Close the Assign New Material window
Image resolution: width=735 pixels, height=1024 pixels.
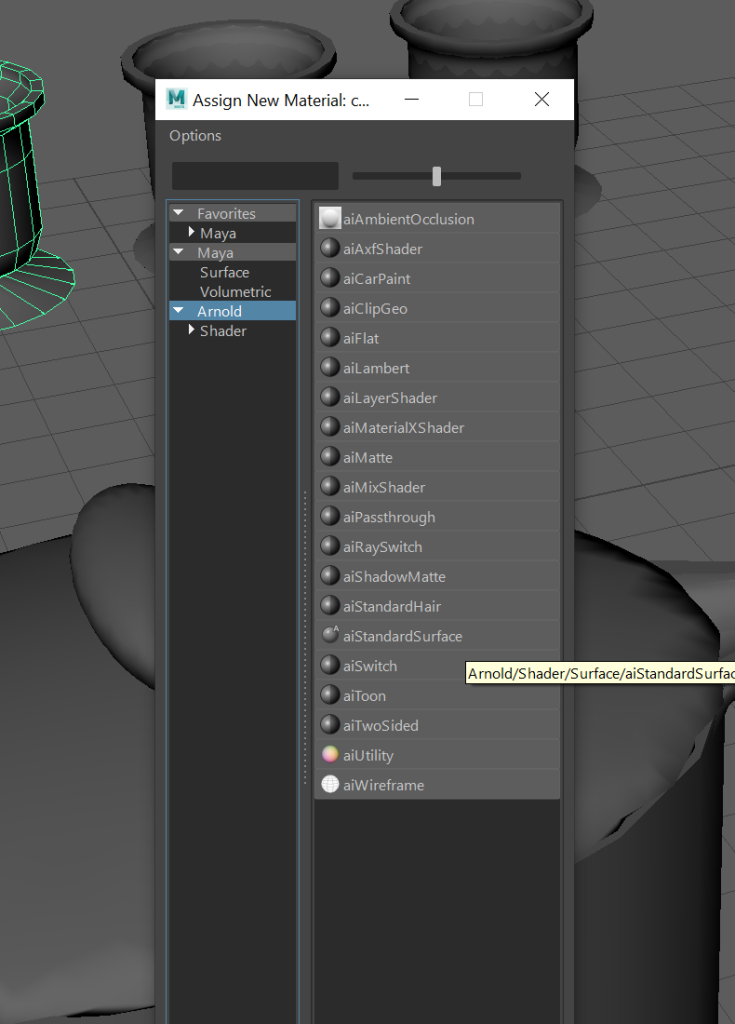(x=542, y=99)
